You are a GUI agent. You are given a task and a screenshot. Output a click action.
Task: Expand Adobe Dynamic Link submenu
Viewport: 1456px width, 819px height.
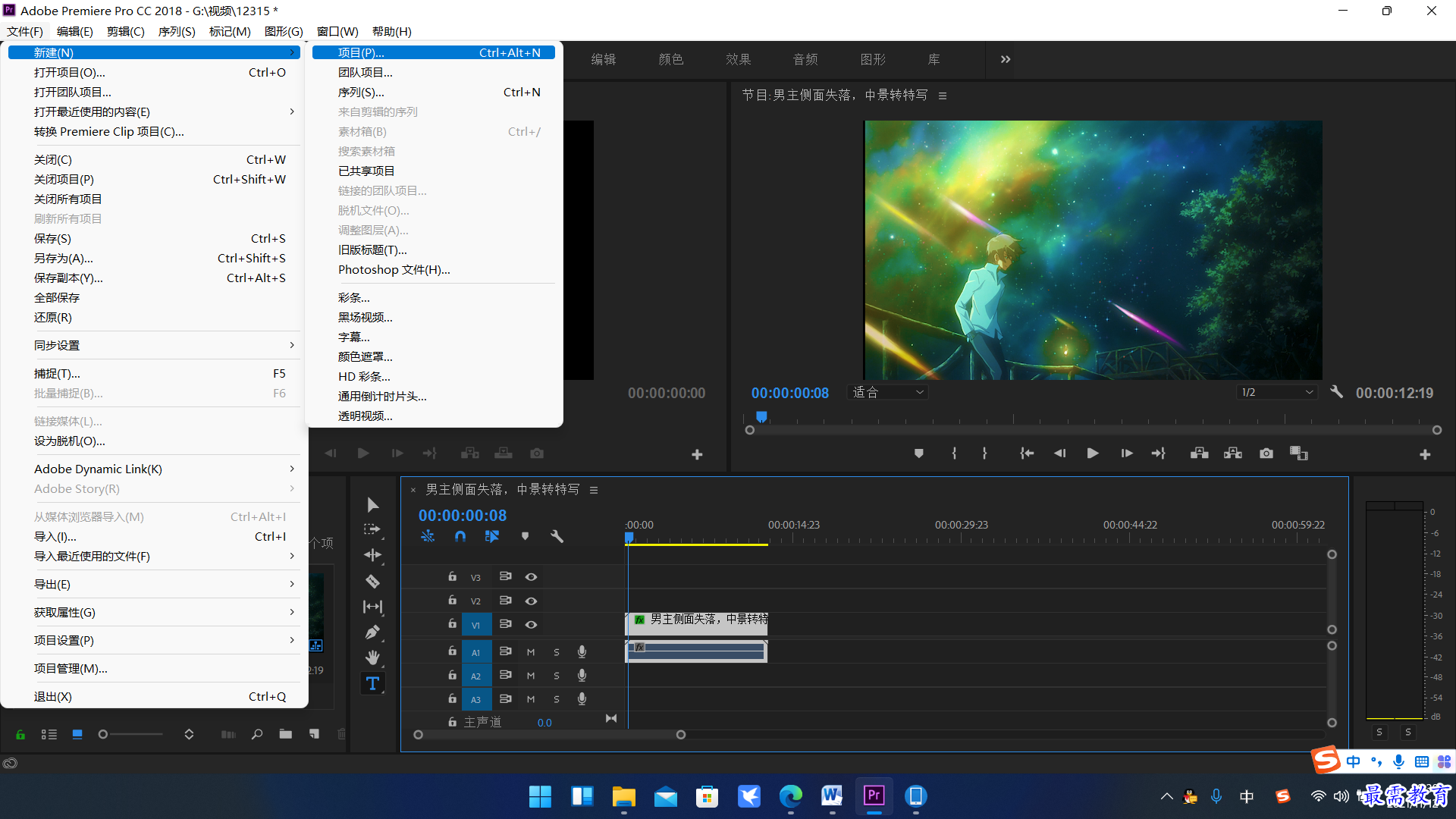click(x=155, y=469)
